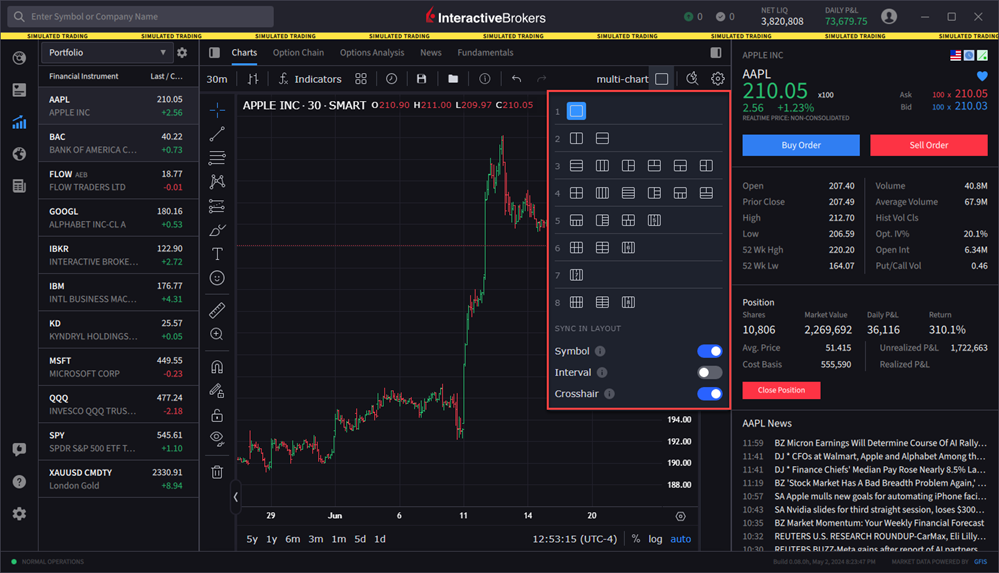Open the quick search chart icon
This screenshot has width=999, height=573.
coord(692,79)
